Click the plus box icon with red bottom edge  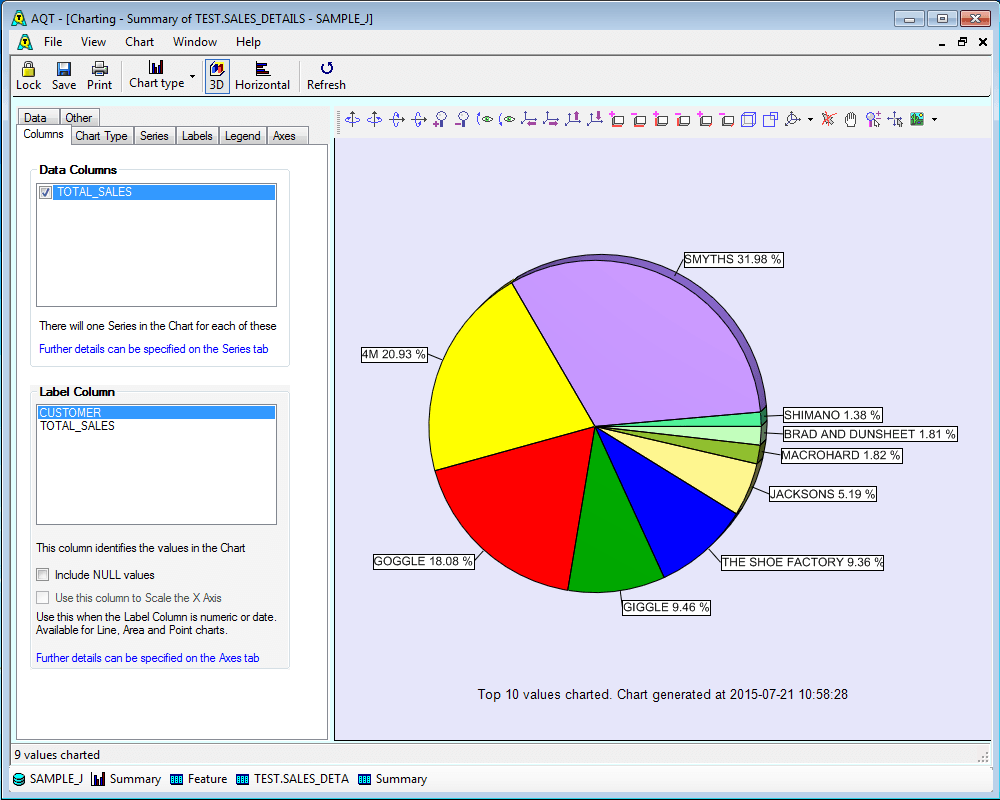(x=617, y=119)
